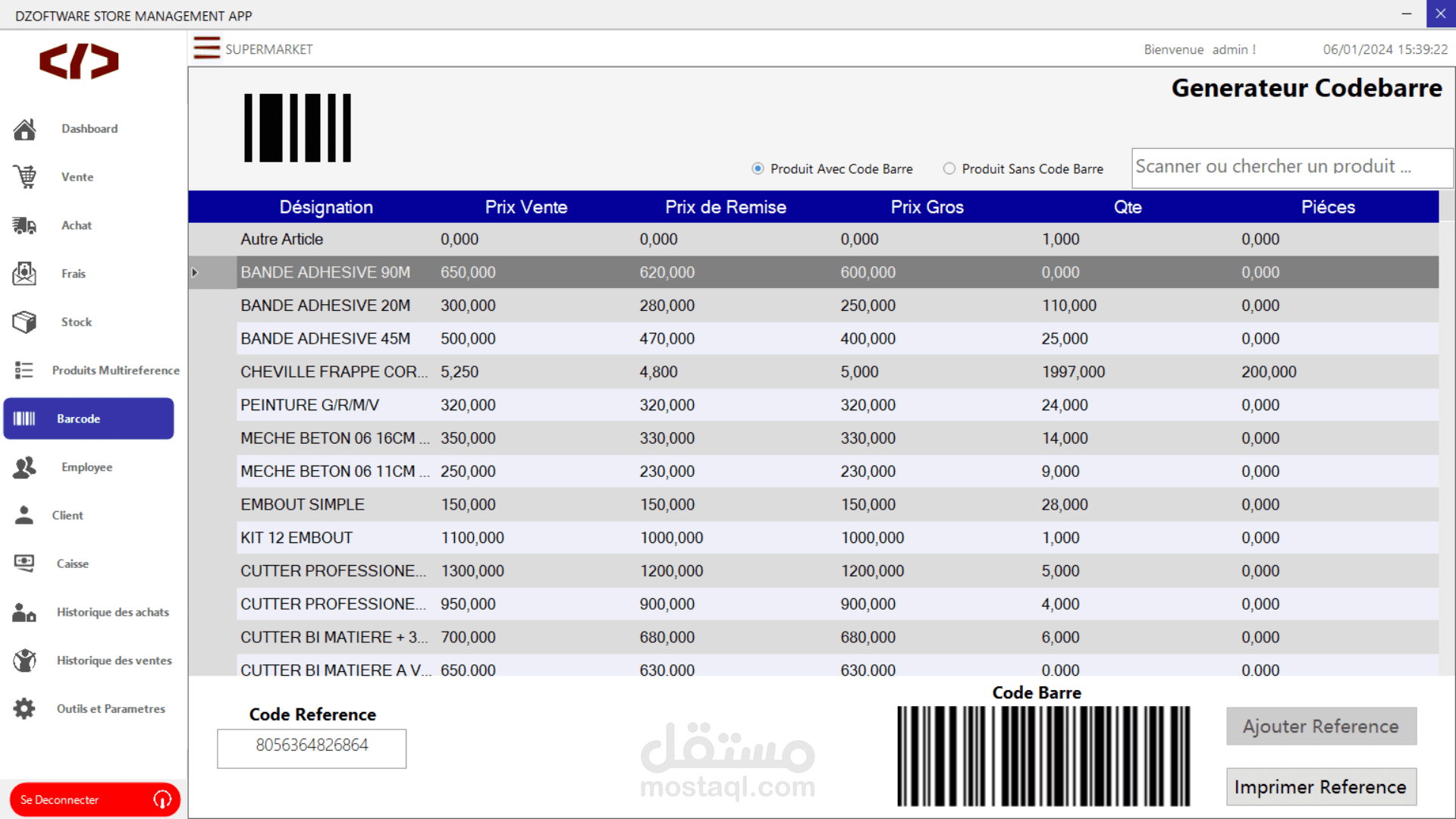Viewport: 1456px width, 819px height.
Task: Open Vente via the shopping cart icon
Action: (x=24, y=177)
